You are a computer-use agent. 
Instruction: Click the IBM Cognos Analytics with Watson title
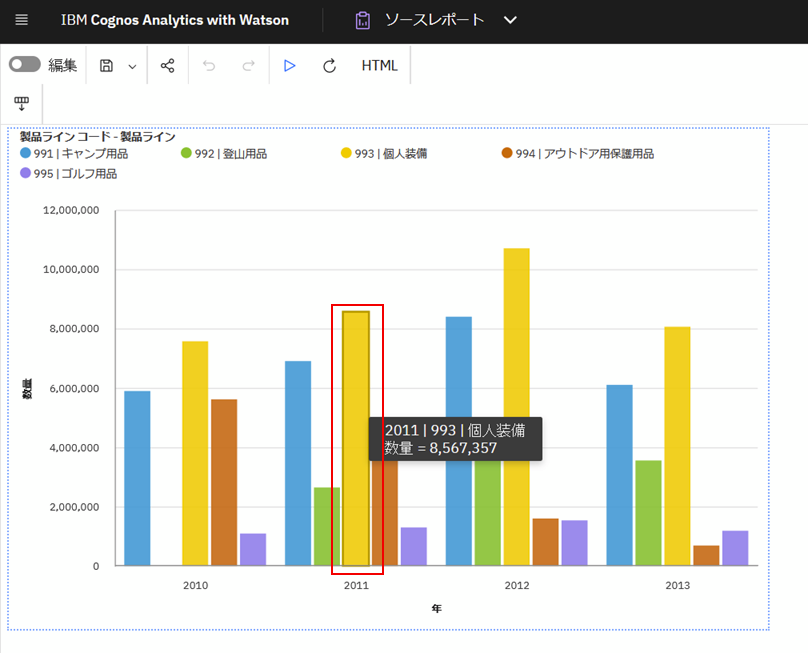[x=175, y=20]
